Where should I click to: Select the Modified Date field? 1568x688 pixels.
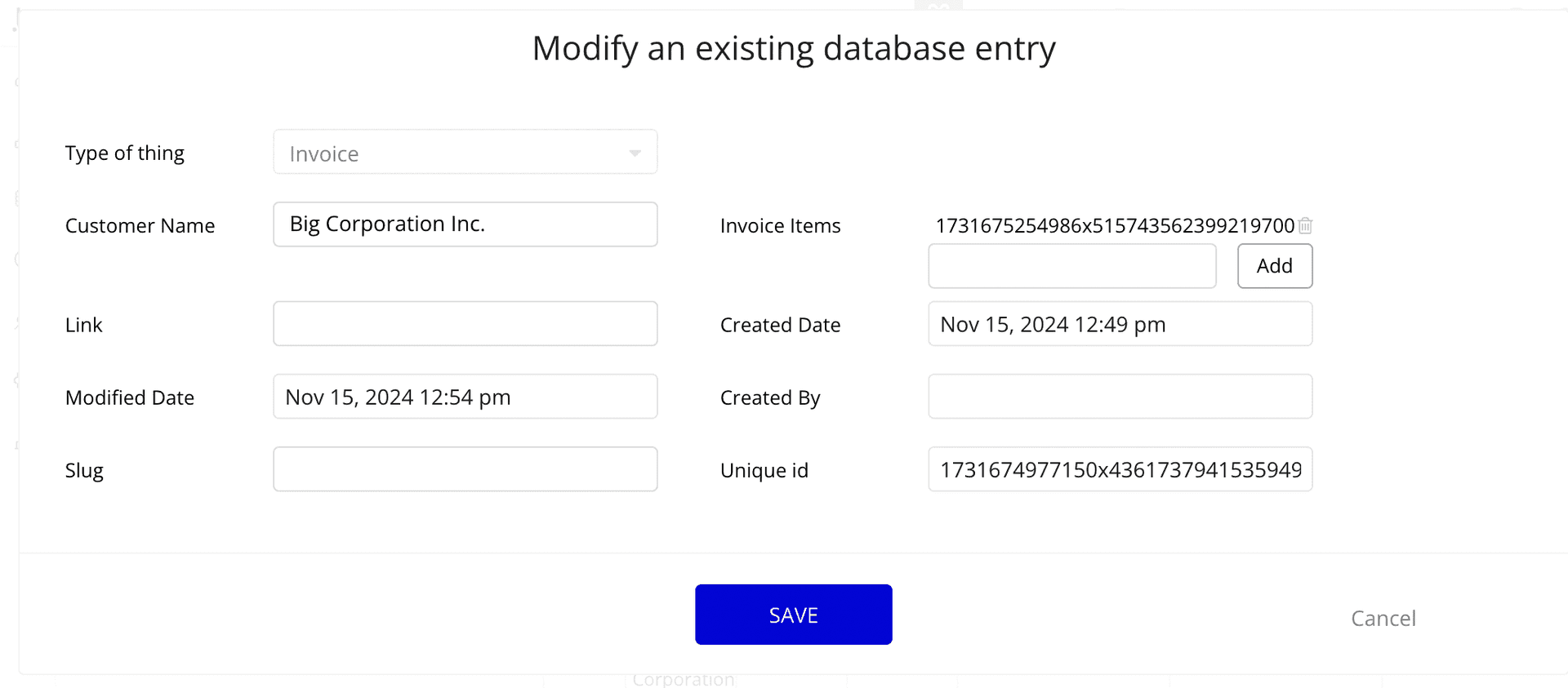[x=465, y=397]
